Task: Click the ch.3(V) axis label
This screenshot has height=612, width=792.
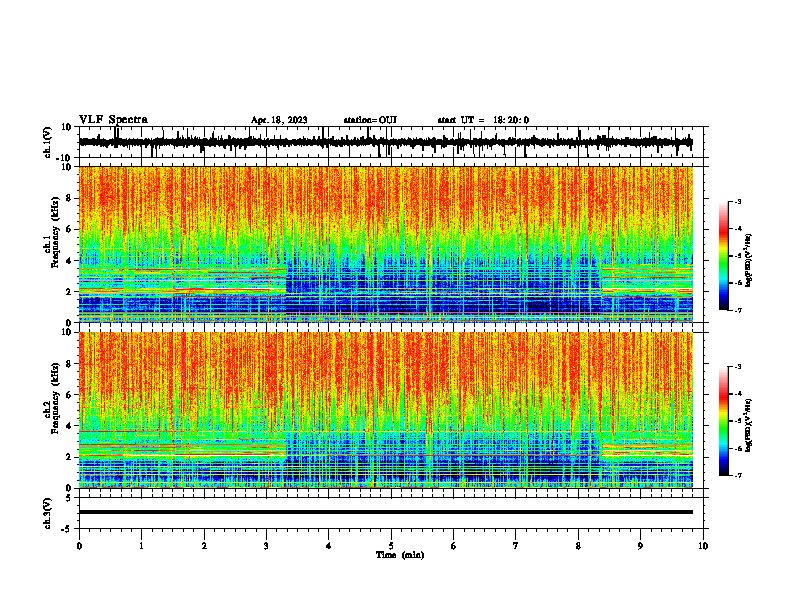Action: click(48, 513)
